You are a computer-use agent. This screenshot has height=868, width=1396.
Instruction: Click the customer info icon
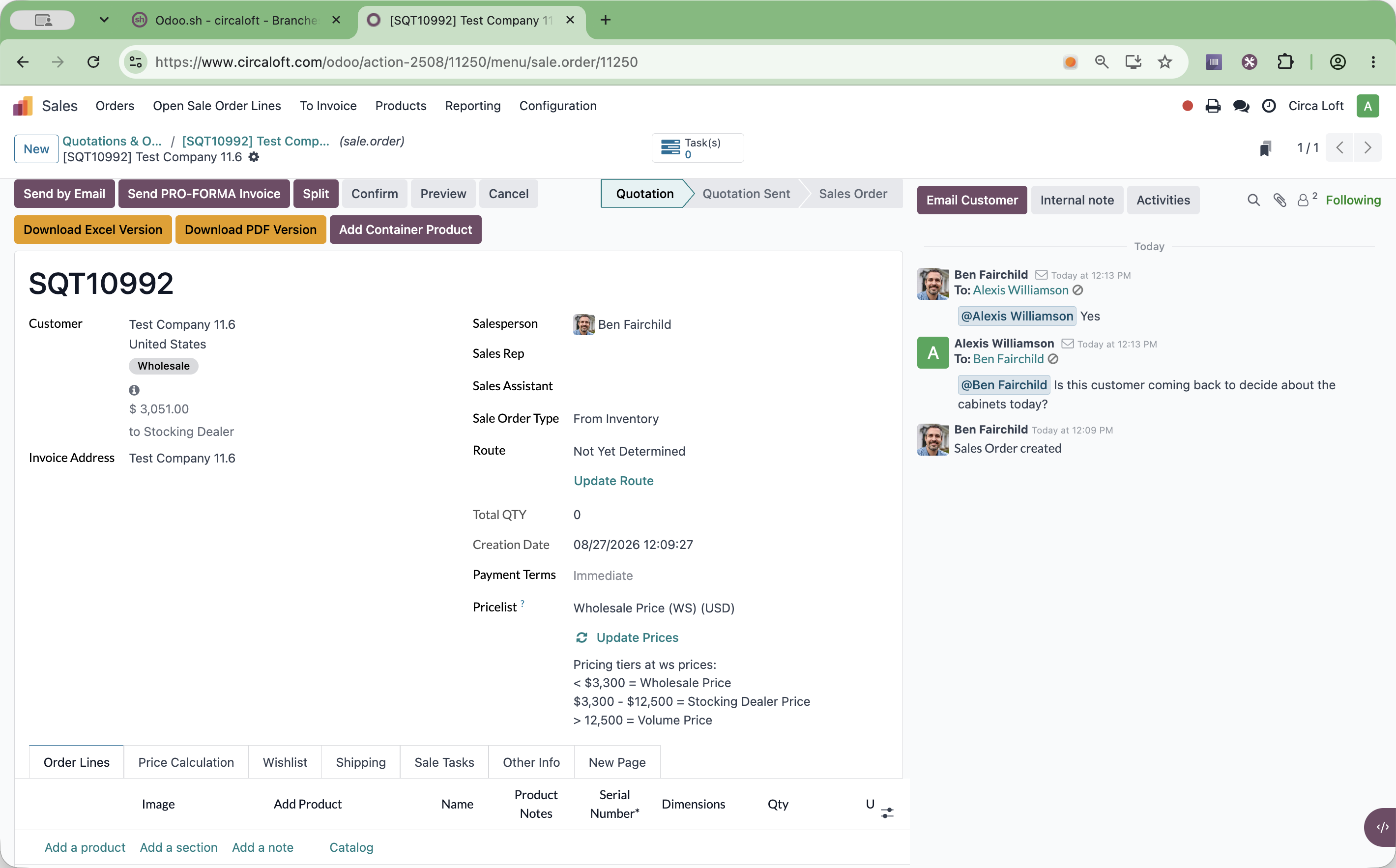134,390
